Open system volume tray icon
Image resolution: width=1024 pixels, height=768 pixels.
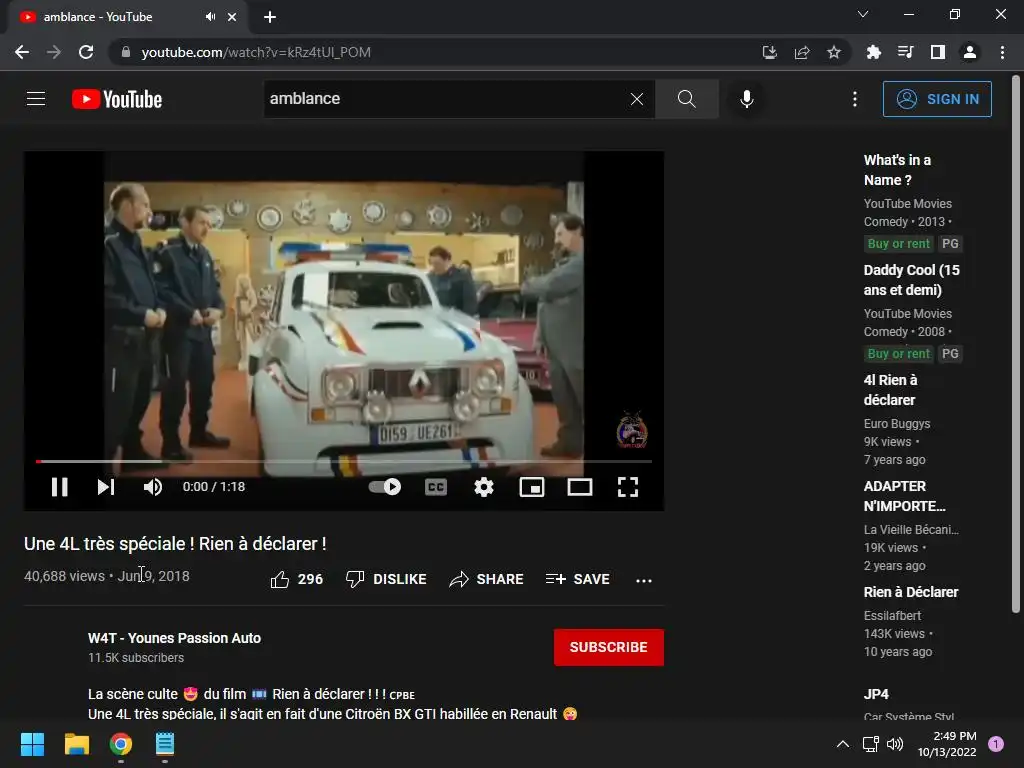895,744
